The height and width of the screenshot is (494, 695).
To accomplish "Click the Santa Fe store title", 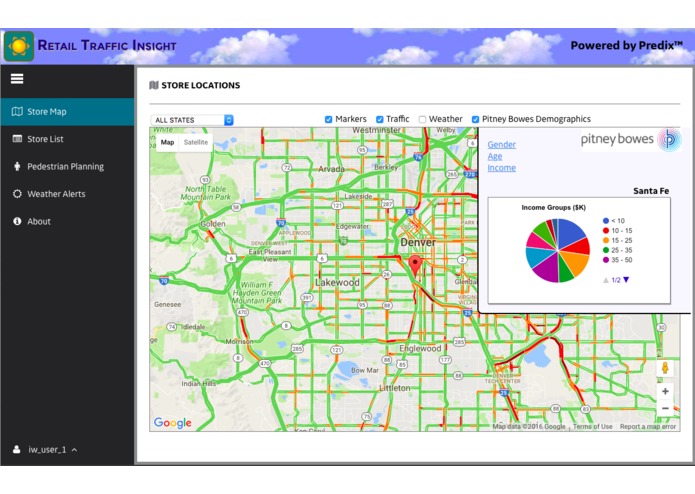I will pos(651,191).
